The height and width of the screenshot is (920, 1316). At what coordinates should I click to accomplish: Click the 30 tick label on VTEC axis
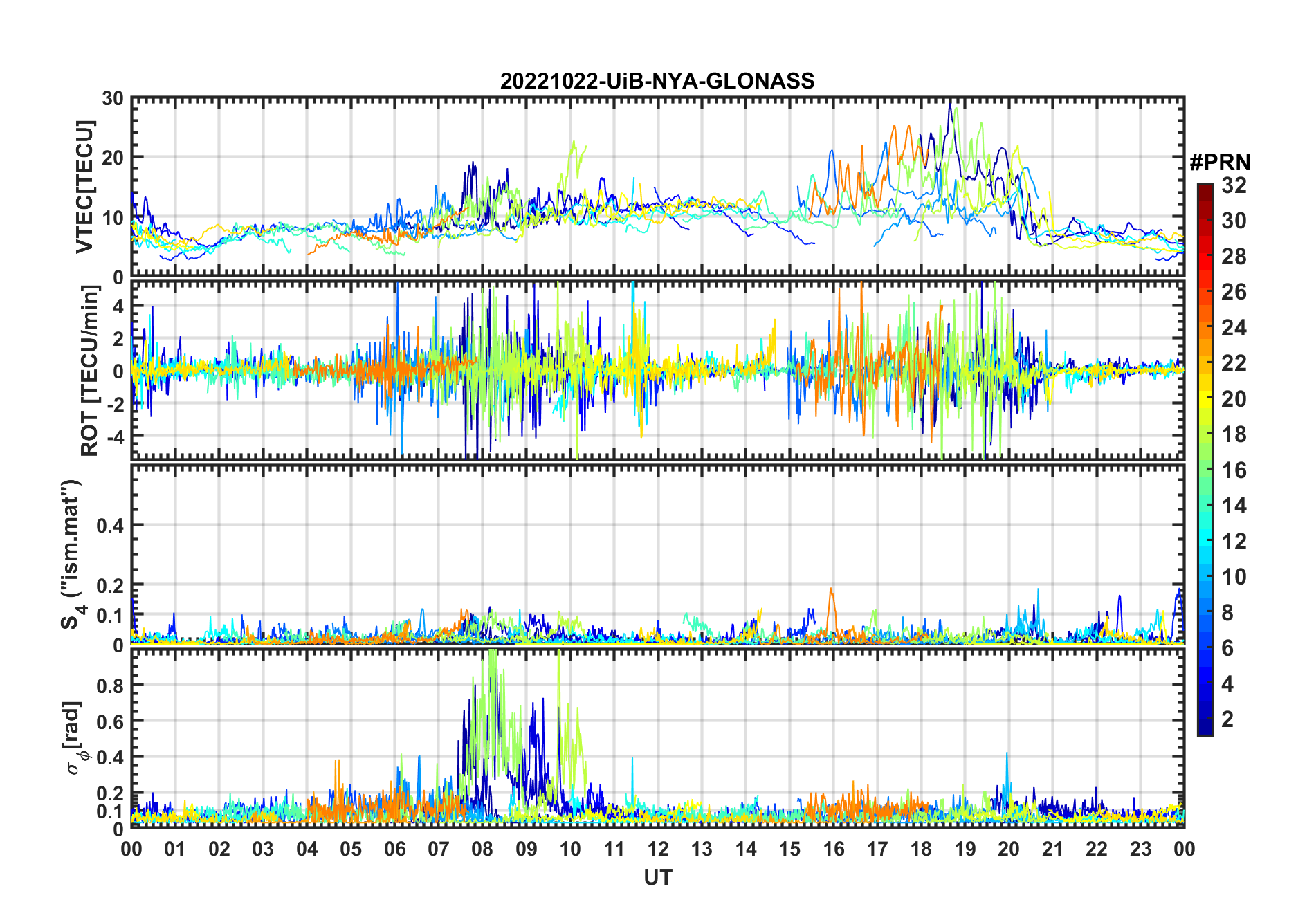point(113,99)
